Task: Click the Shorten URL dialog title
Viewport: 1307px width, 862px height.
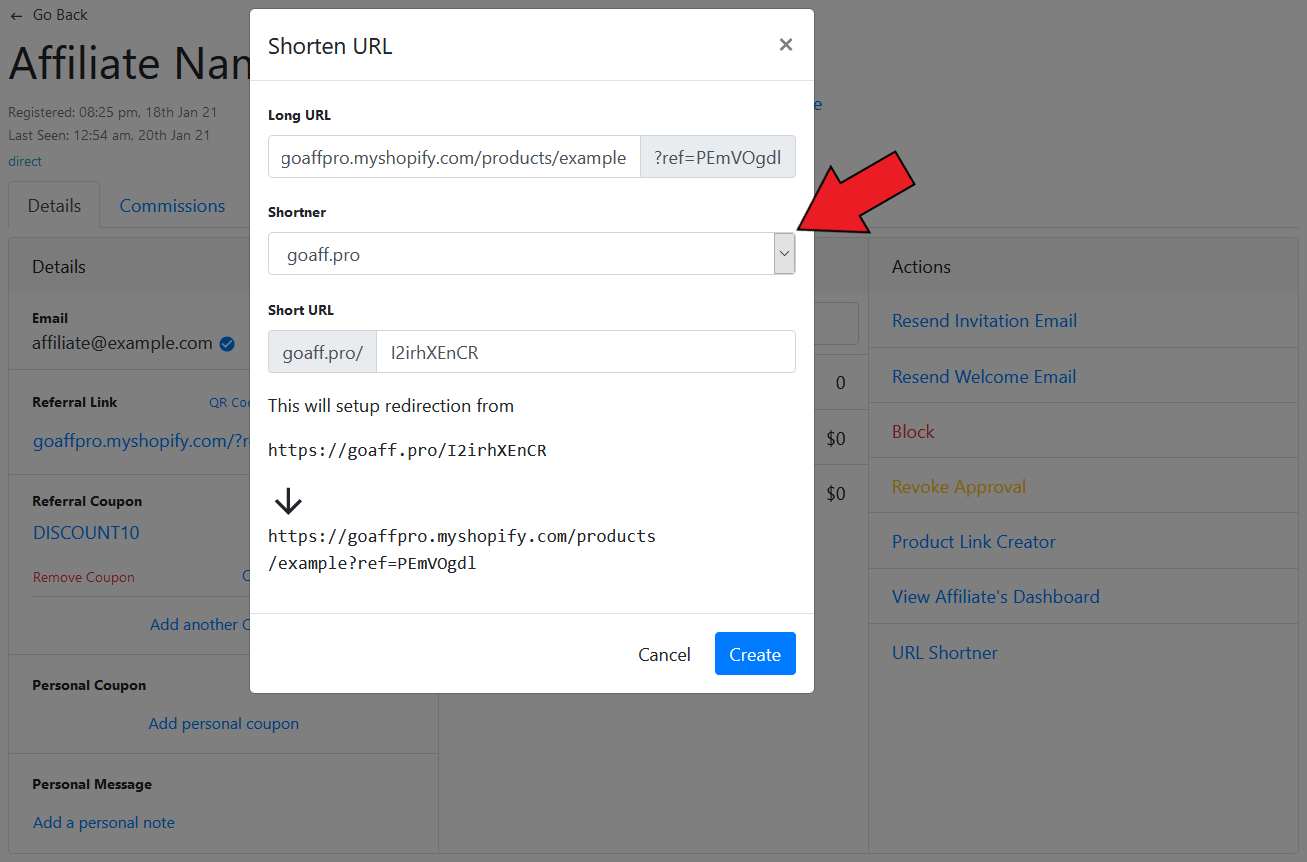Action: point(330,46)
